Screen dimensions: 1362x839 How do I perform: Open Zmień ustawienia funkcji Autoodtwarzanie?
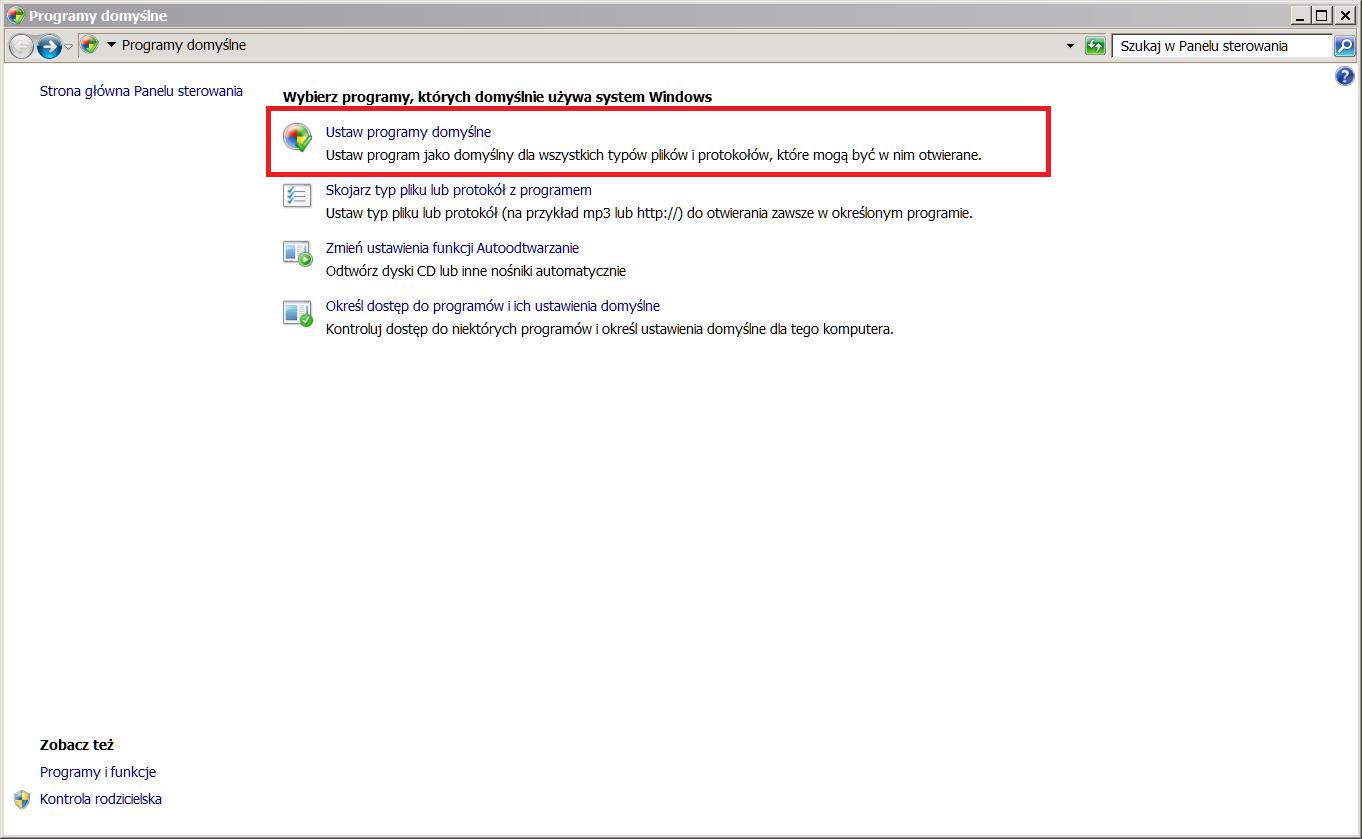tap(452, 248)
